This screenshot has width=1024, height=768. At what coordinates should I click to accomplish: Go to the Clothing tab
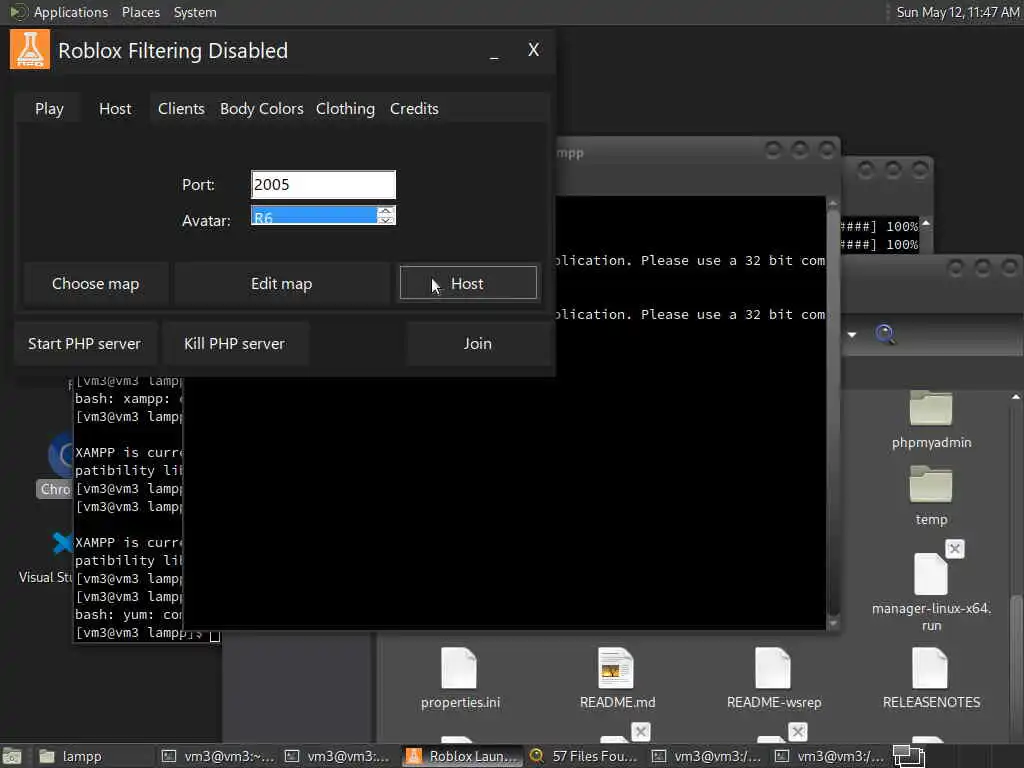[x=345, y=108]
